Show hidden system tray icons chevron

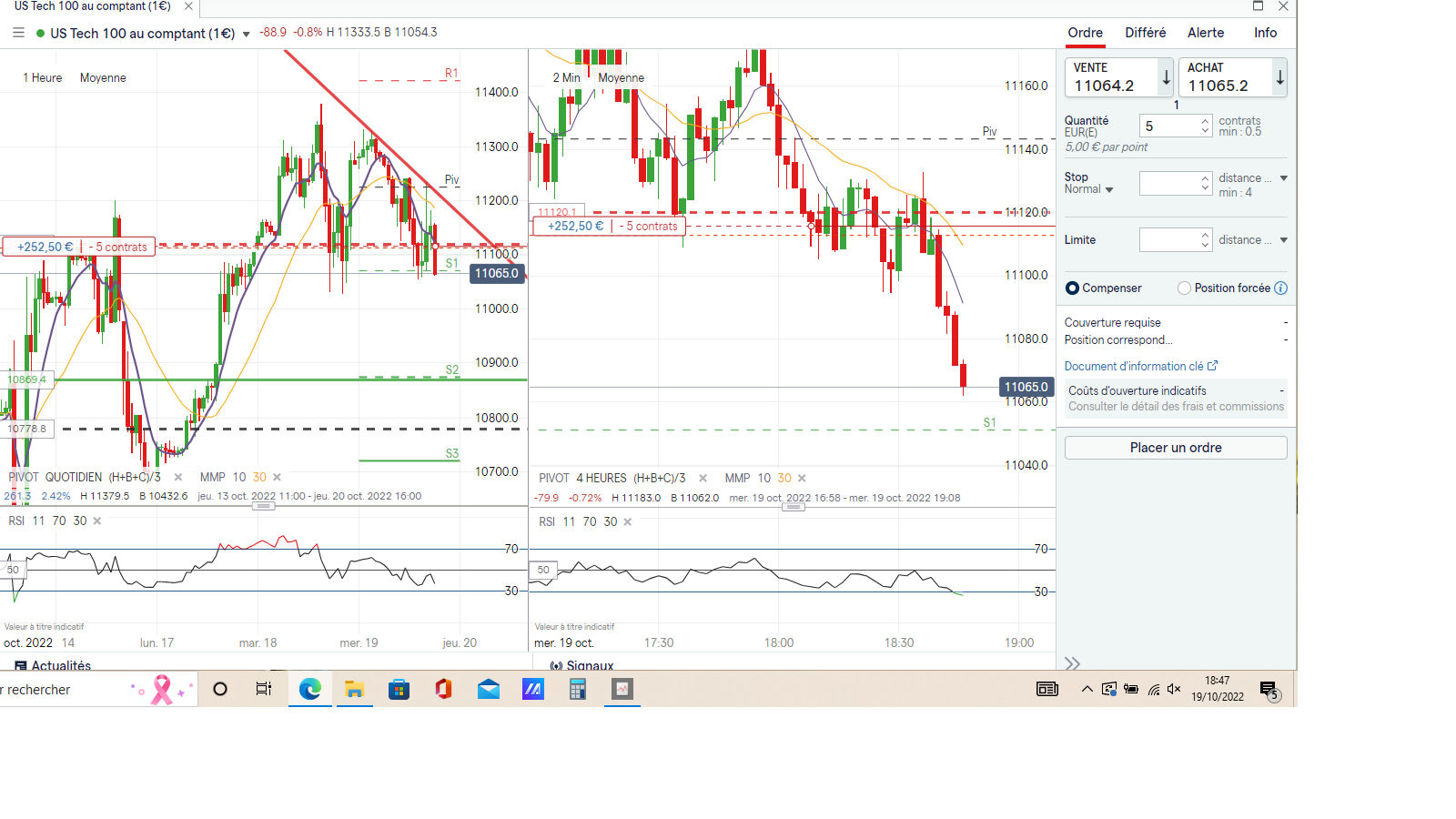pos(1087,689)
